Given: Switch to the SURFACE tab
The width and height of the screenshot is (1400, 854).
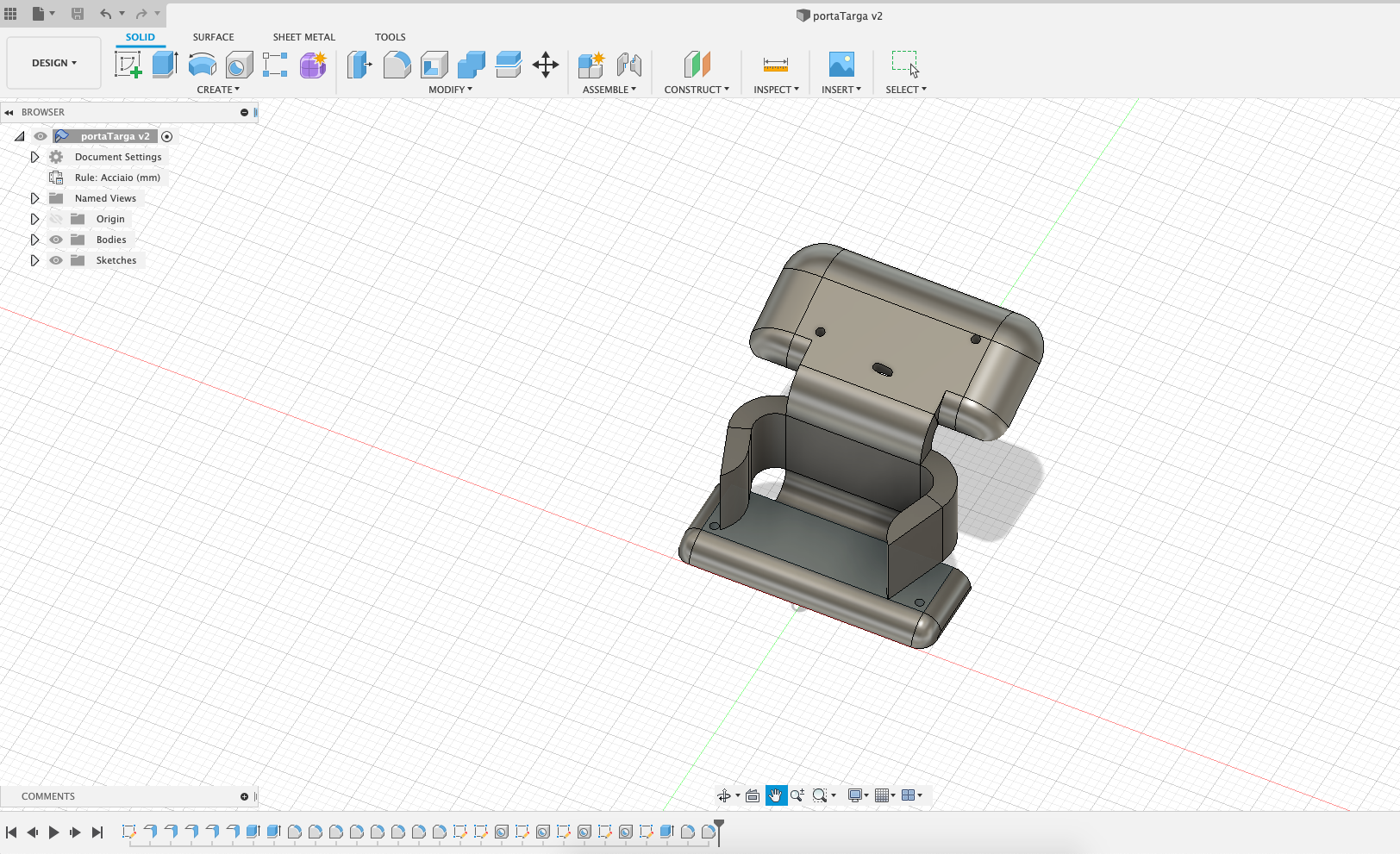Looking at the screenshot, I should (x=213, y=37).
